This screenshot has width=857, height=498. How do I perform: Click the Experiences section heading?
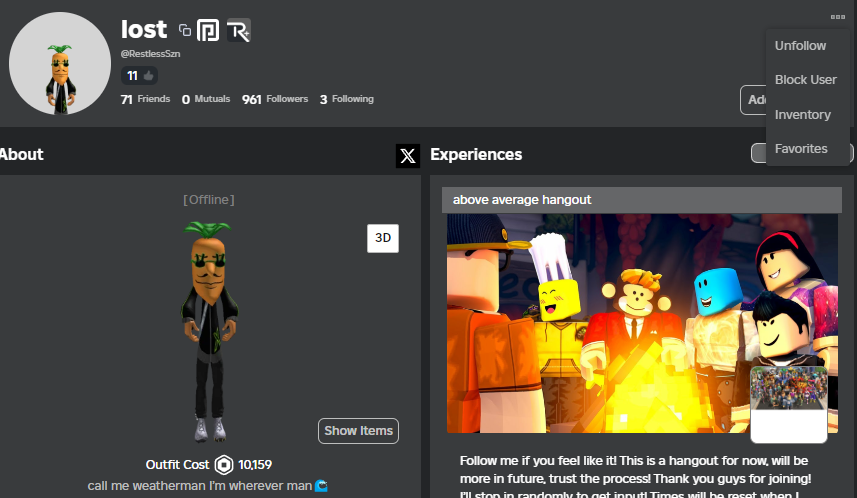point(476,155)
